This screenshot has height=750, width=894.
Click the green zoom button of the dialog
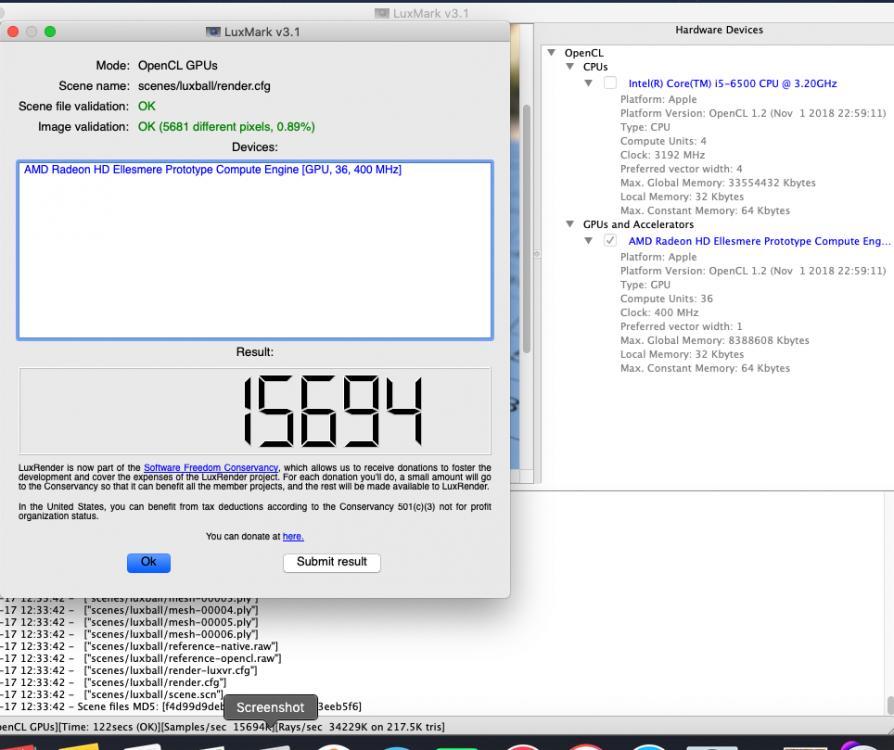point(50,31)
